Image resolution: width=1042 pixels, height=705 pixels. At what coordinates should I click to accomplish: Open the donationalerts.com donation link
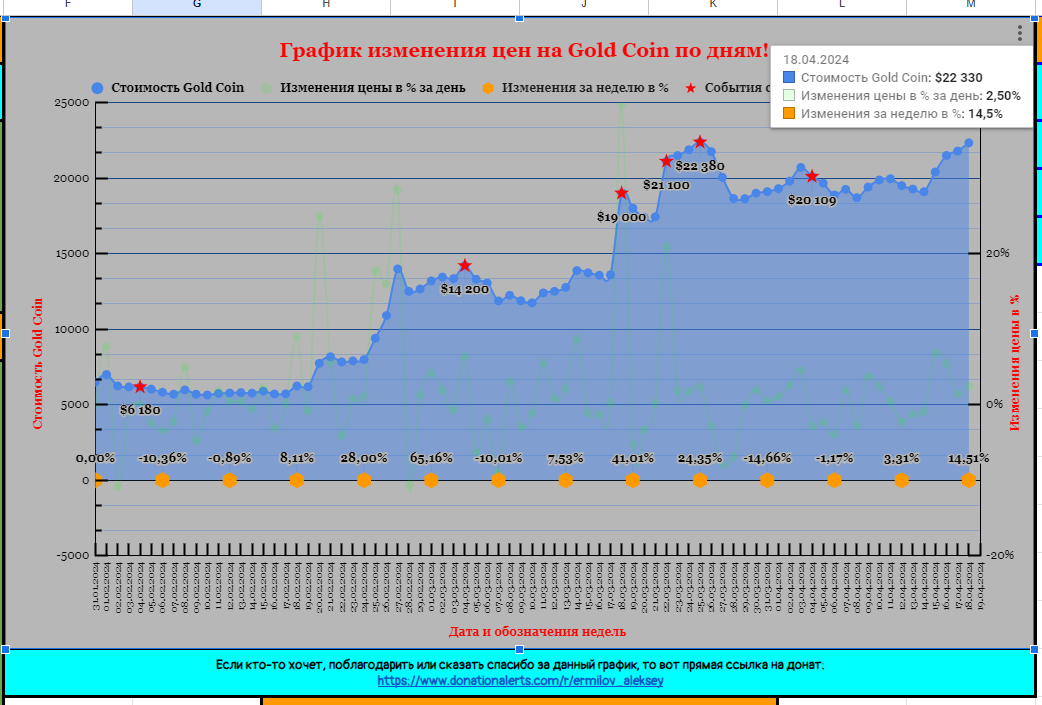(520, 681)
